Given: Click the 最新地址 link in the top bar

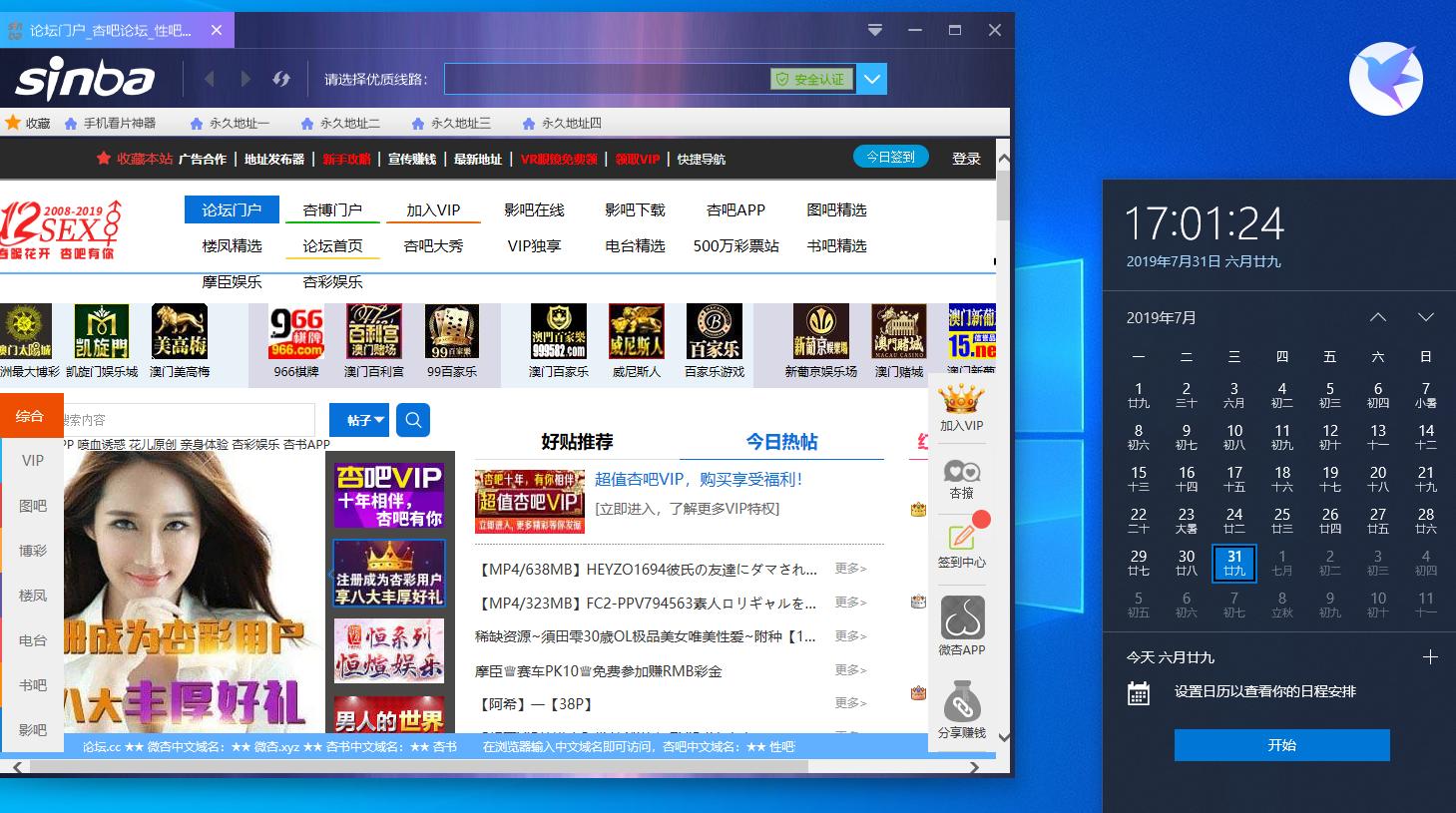Looking at the screenshot, I should coord(478,159).
